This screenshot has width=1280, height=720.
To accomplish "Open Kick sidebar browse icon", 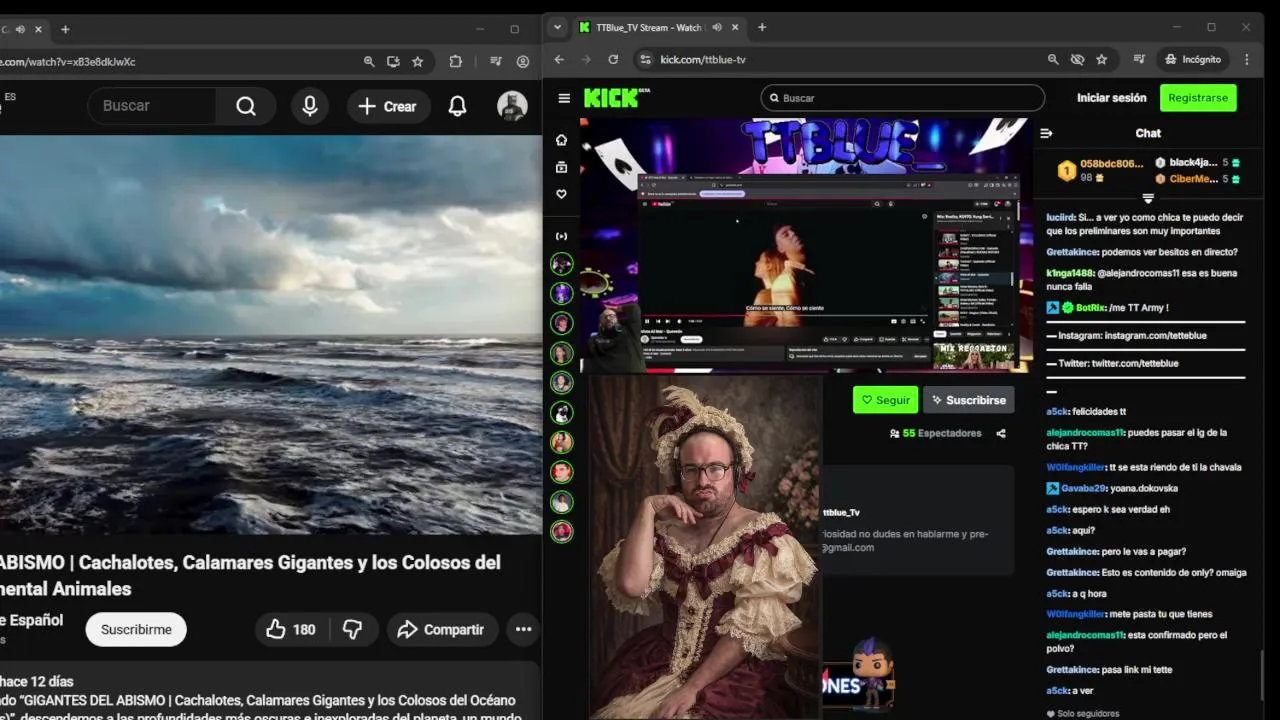I will pyautogui.click(x=562, y=167).
